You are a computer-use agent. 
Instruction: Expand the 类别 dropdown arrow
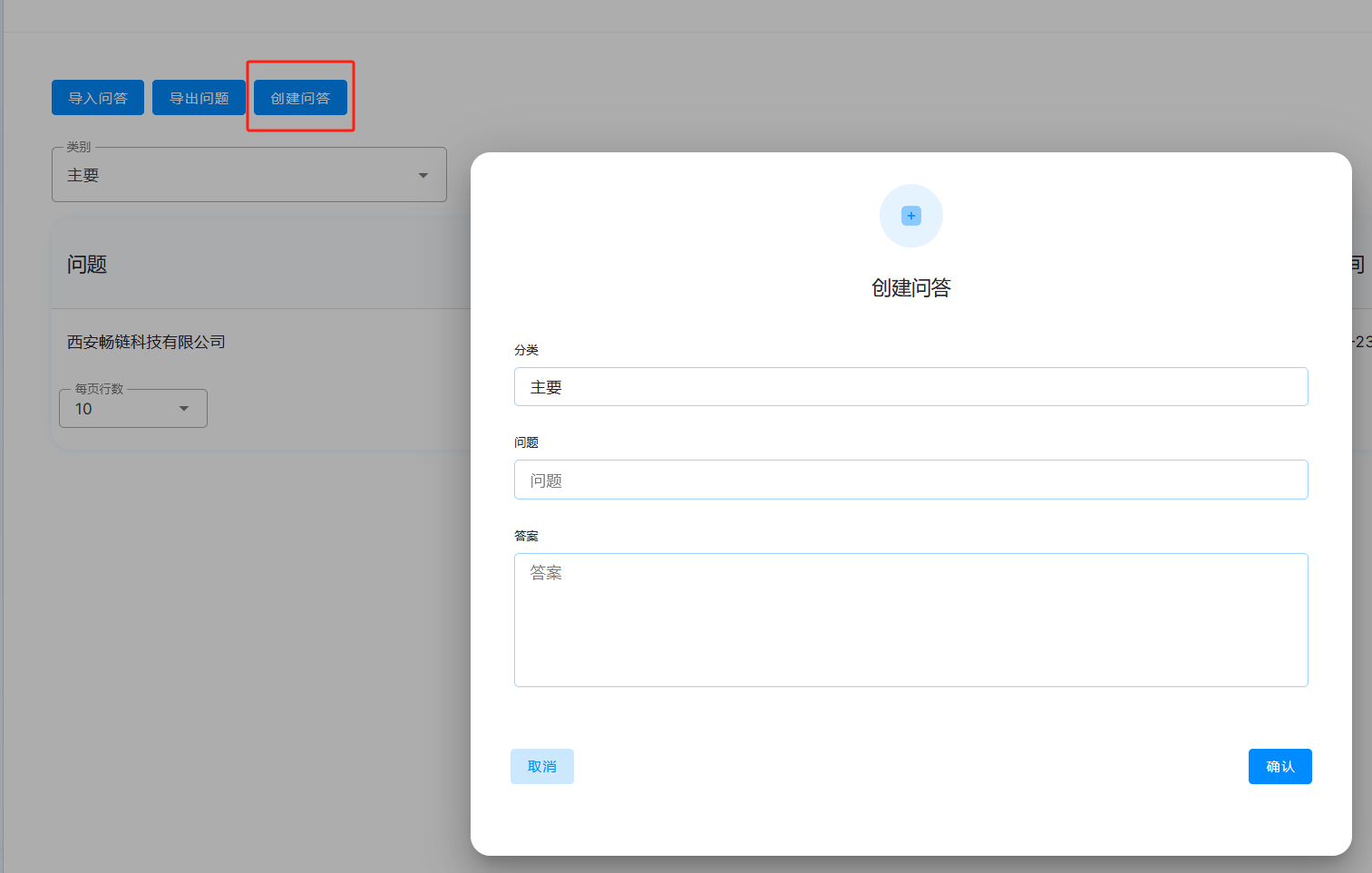point(423,175)
